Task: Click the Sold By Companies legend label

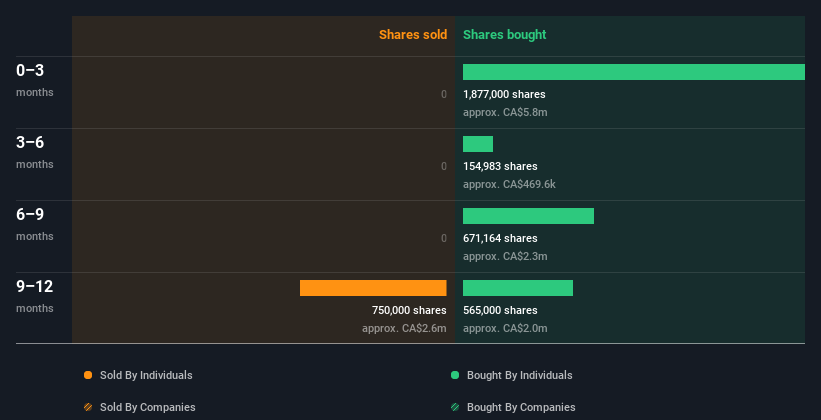Action: pos(148,407)
